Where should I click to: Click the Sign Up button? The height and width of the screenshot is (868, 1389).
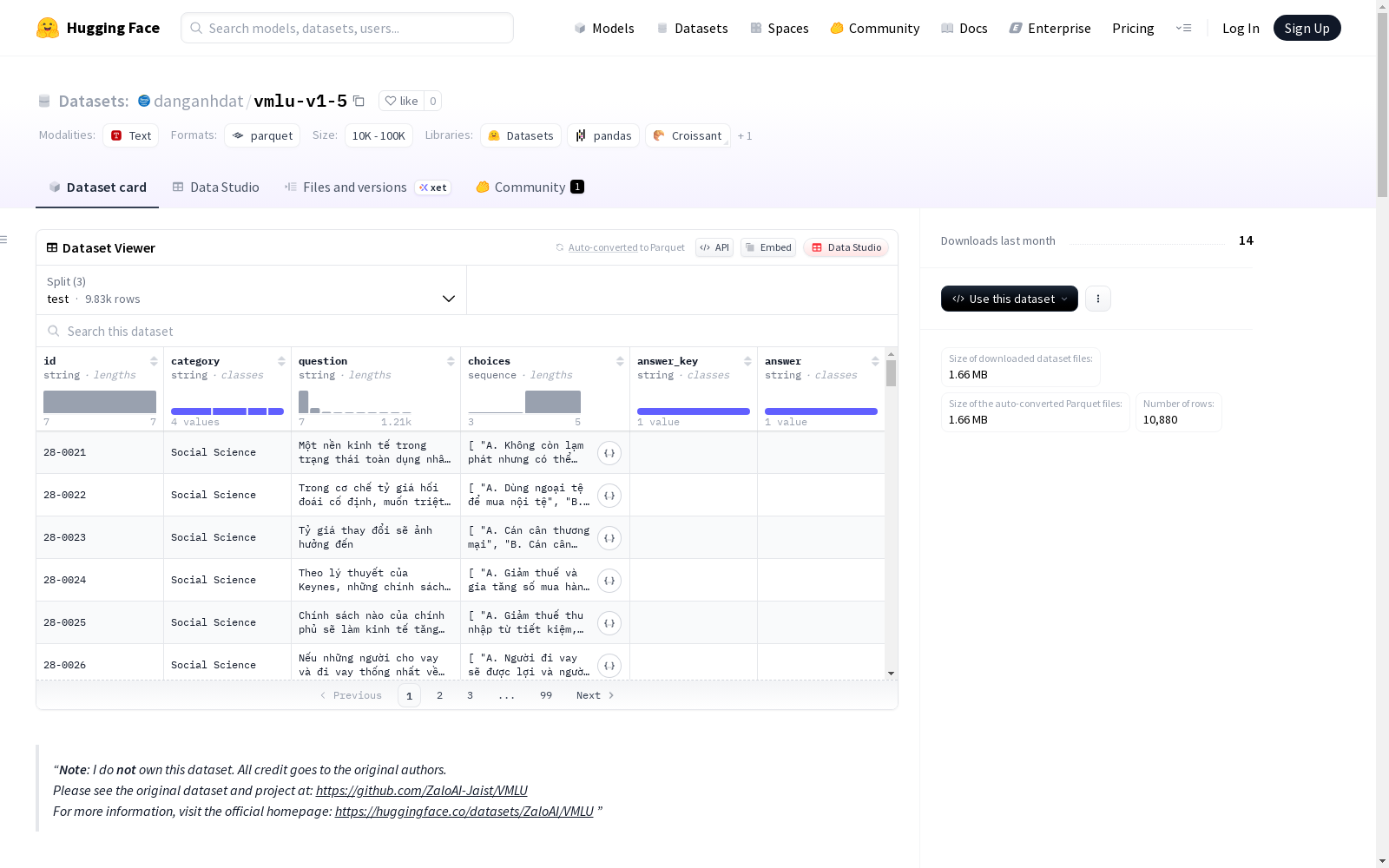(x=1307, y=28)
